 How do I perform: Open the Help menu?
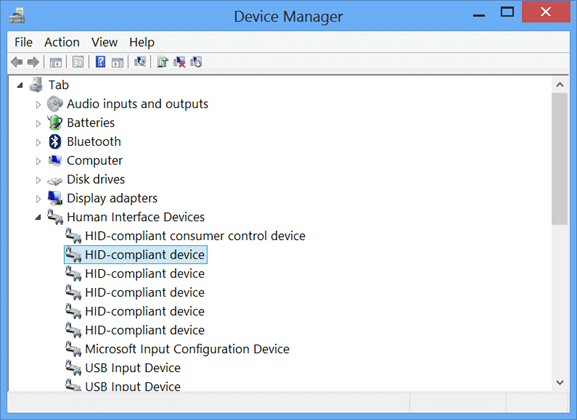tap(142, 42)
